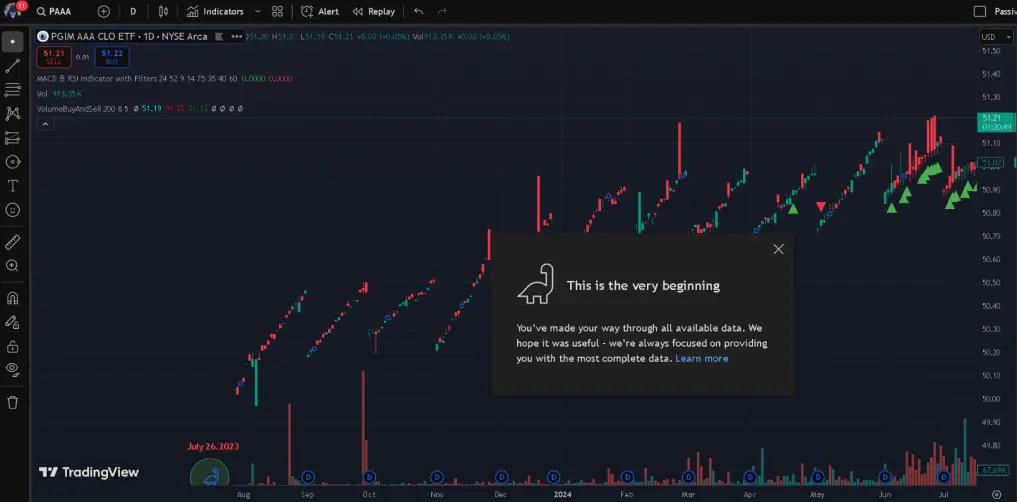Screen dimensions: 1017x502
Task: Select the trend line drawing tool
Action: click(12, 66)
